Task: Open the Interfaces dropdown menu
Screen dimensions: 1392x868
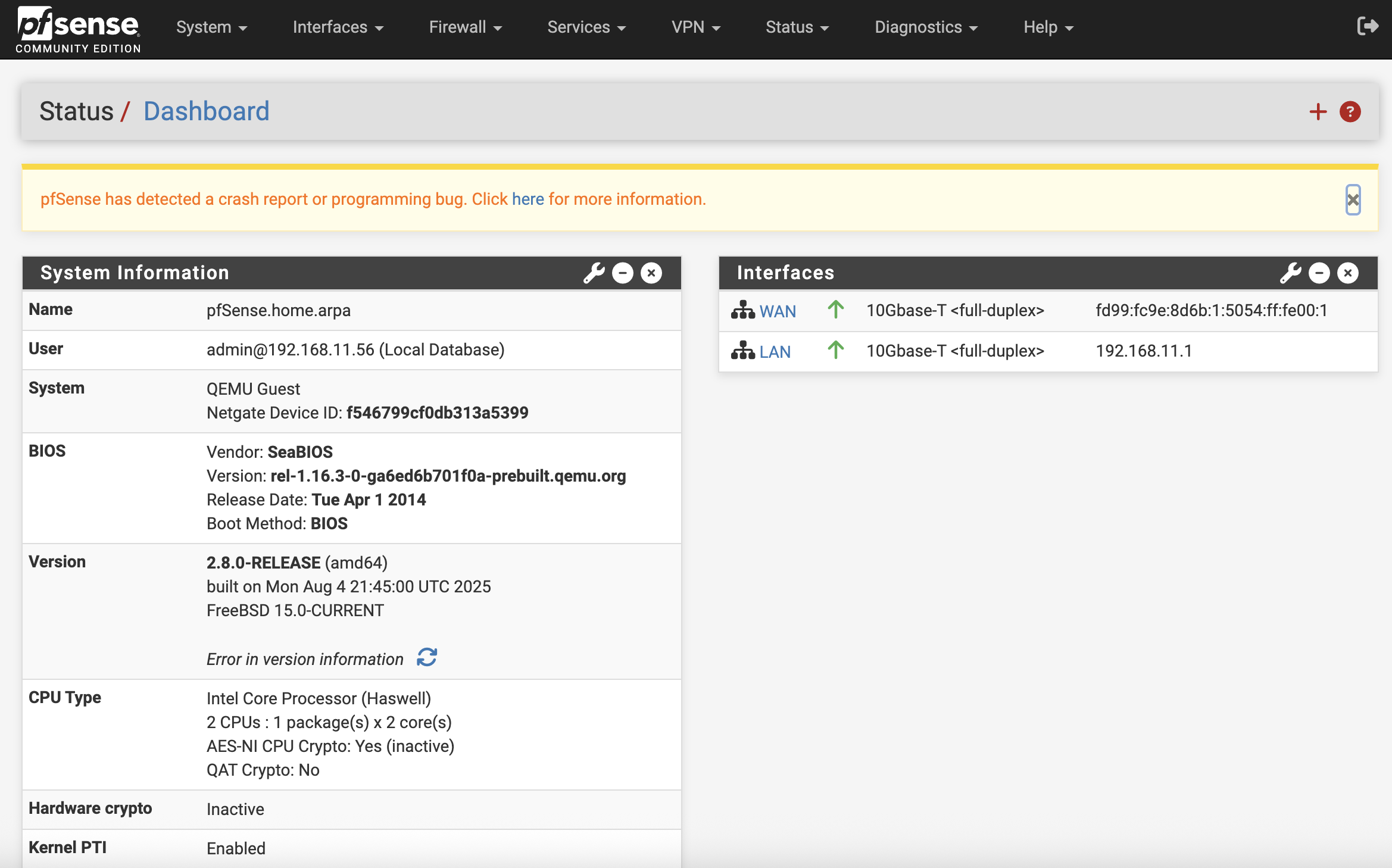Action: pos(338,27)
